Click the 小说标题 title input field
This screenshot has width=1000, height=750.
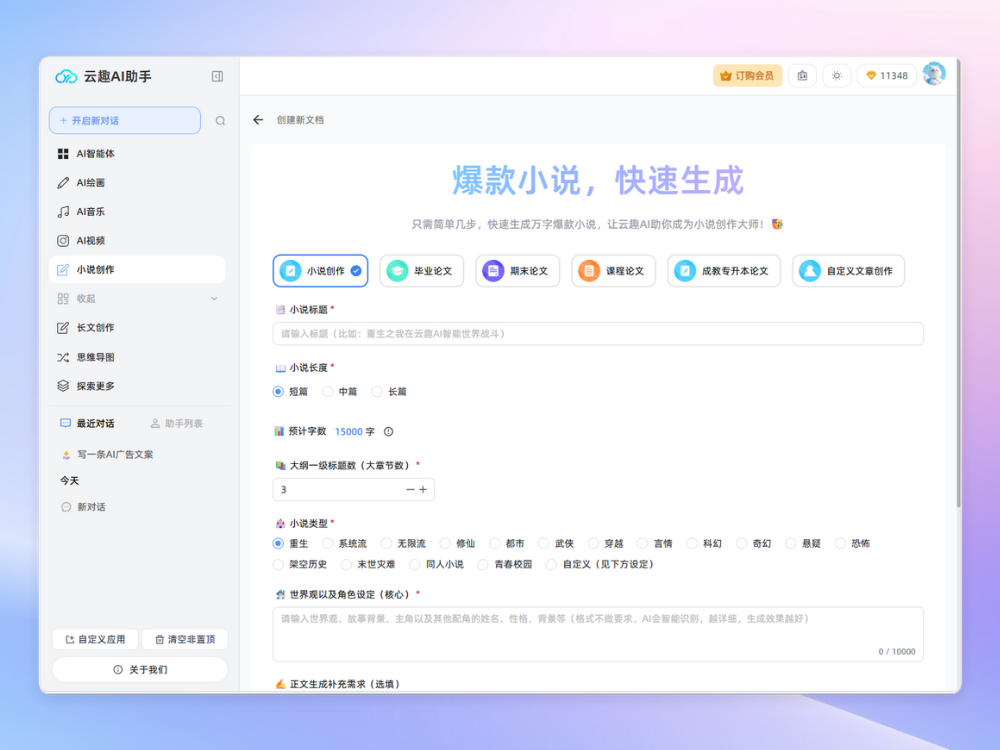pos(600,333)
